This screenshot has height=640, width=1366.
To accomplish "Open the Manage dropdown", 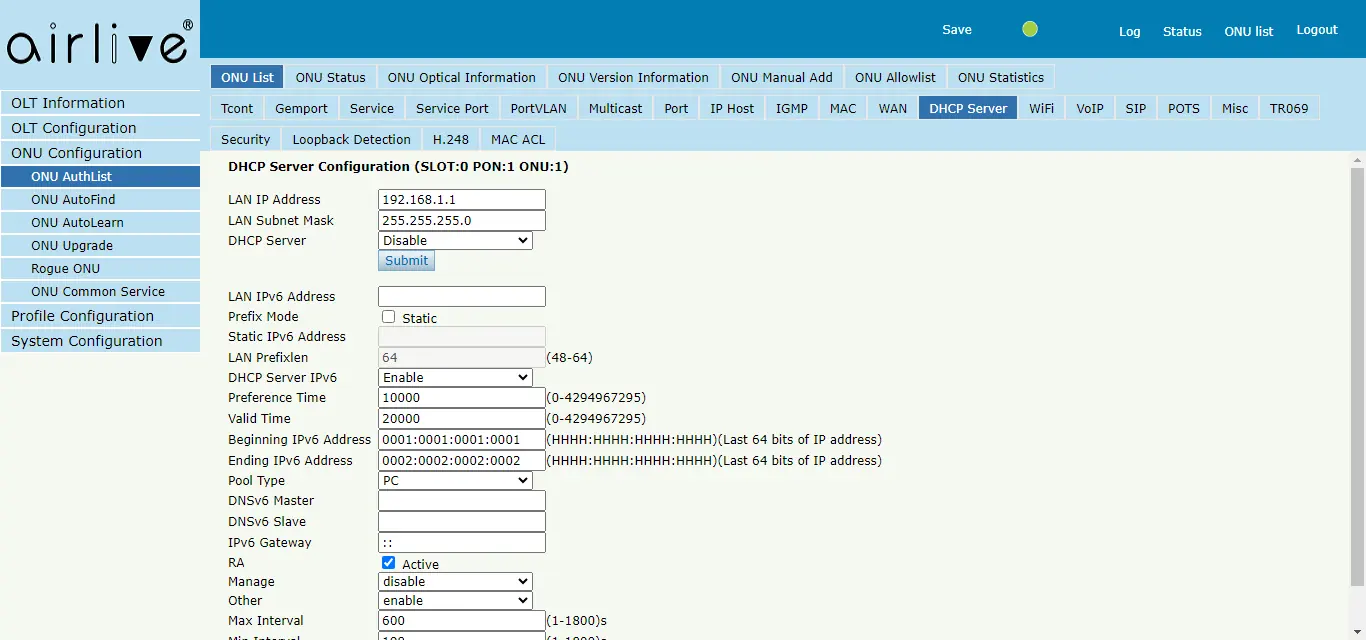I will [x=455, y=581].
